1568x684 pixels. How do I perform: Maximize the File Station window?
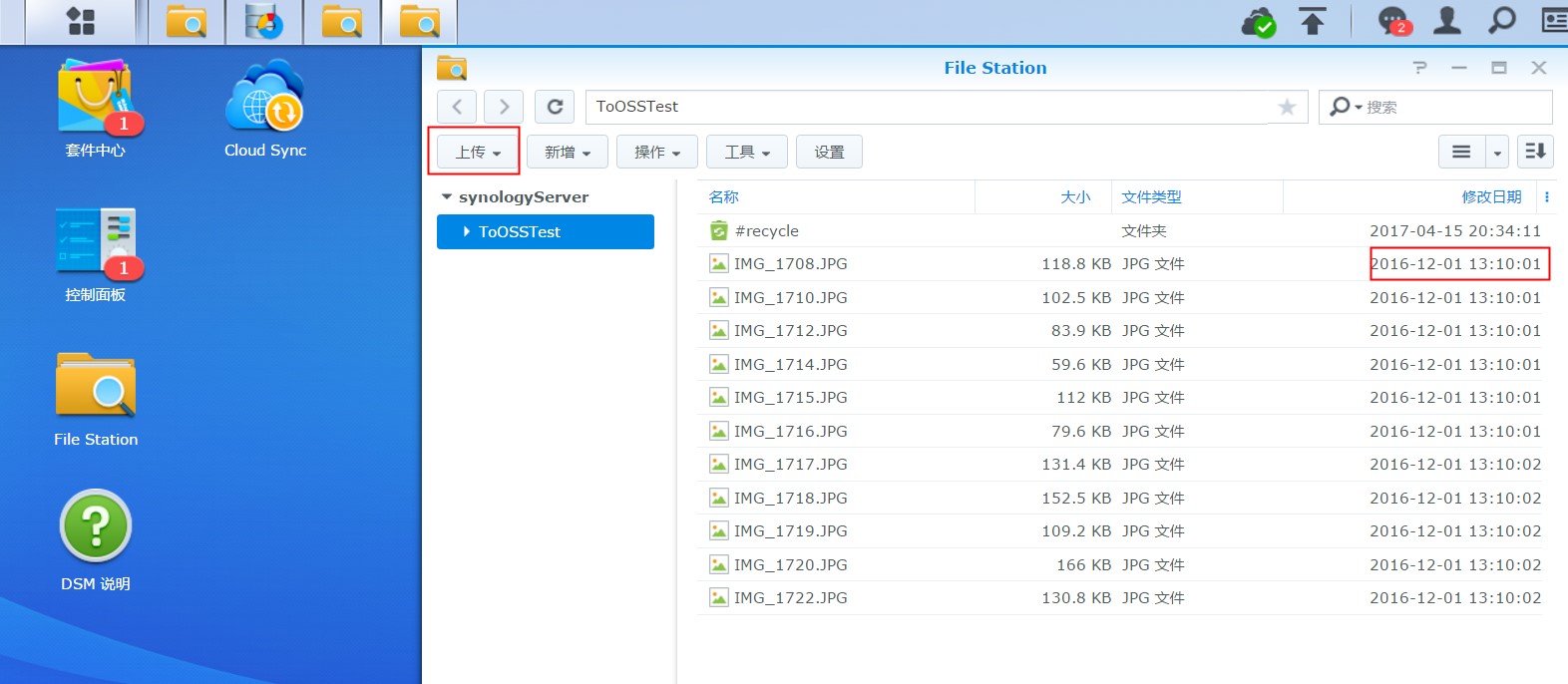(1499, 68)
